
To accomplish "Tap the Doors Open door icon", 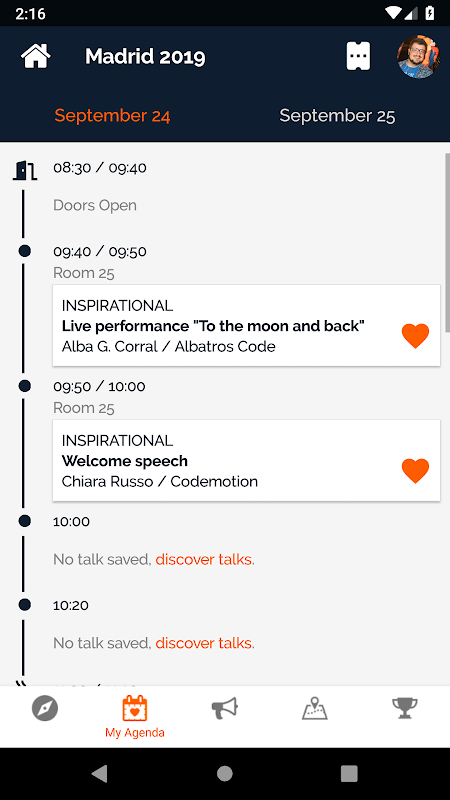I will 24,170.
